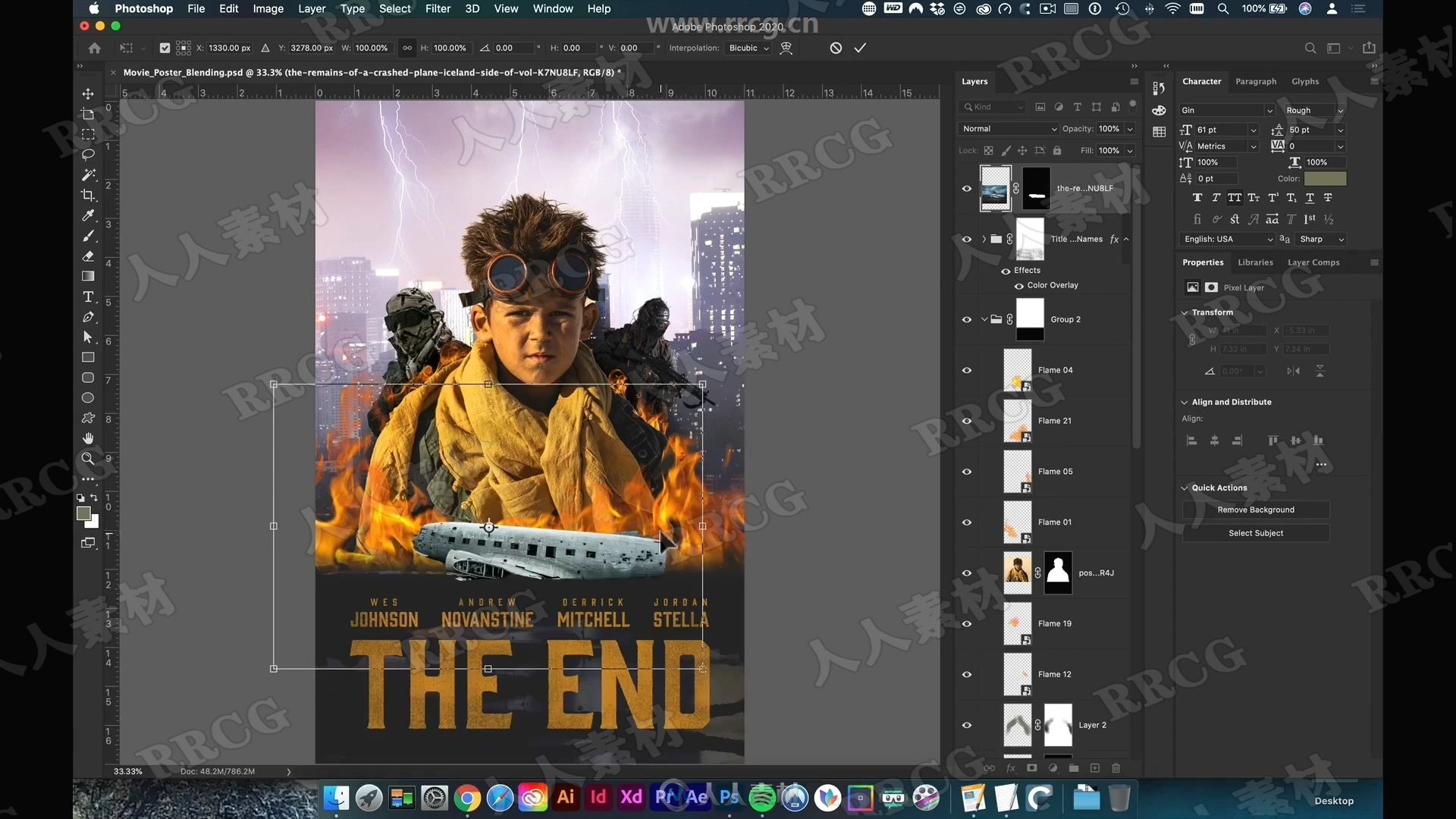Open the Interpolation method dropdown
The image size is (1456, 819).
[746, 48]
